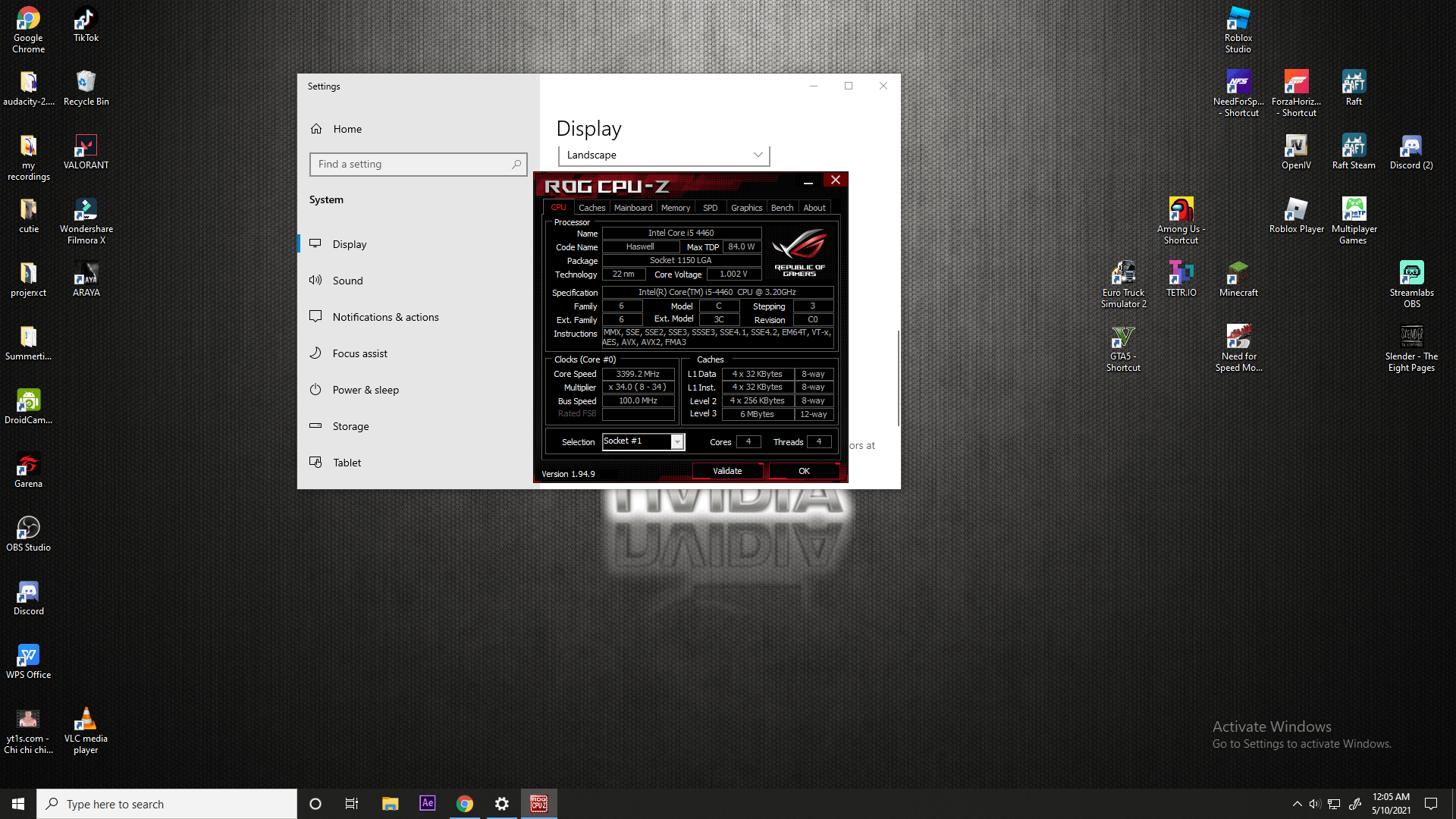The height and width of the screenshot is (819, 1456).
Task: Open Discord shortcut on left side
Action: click(x=28, y=598)
